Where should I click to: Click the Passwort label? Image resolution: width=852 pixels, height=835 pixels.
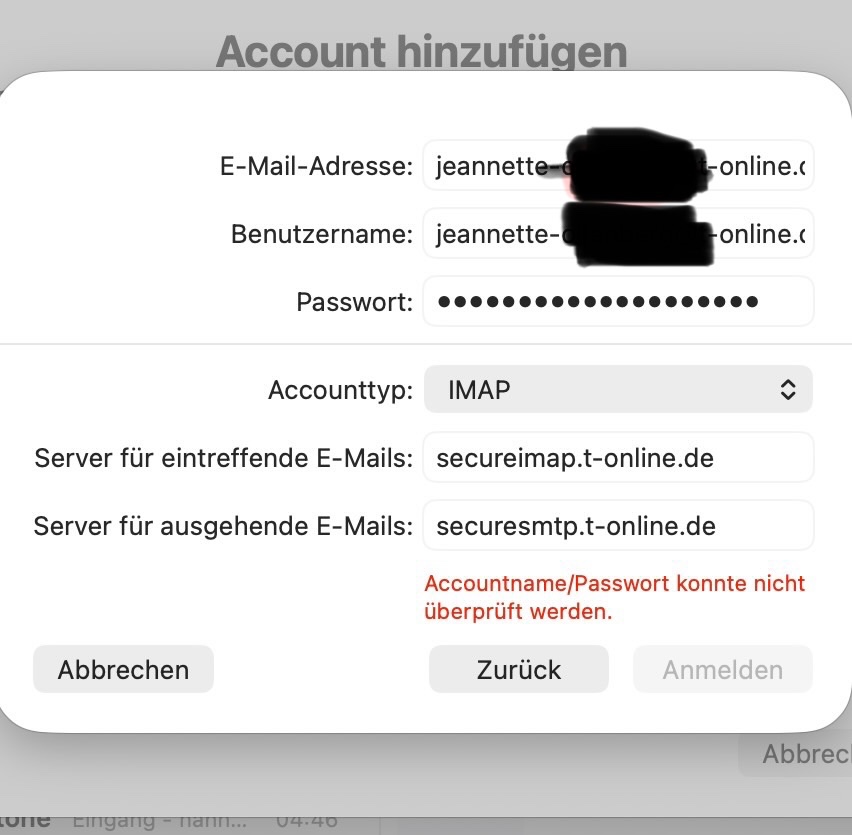click(354, 302)
